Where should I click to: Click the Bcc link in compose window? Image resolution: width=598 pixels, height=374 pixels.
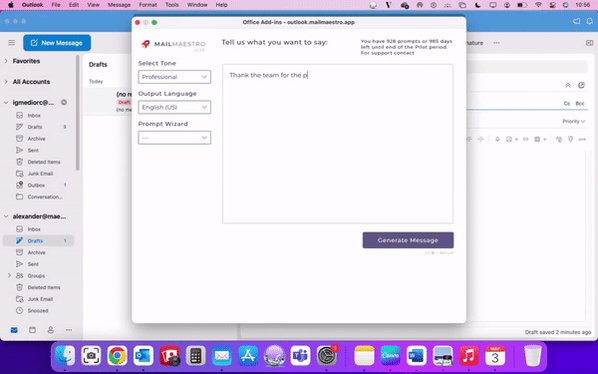click(580, 103)
